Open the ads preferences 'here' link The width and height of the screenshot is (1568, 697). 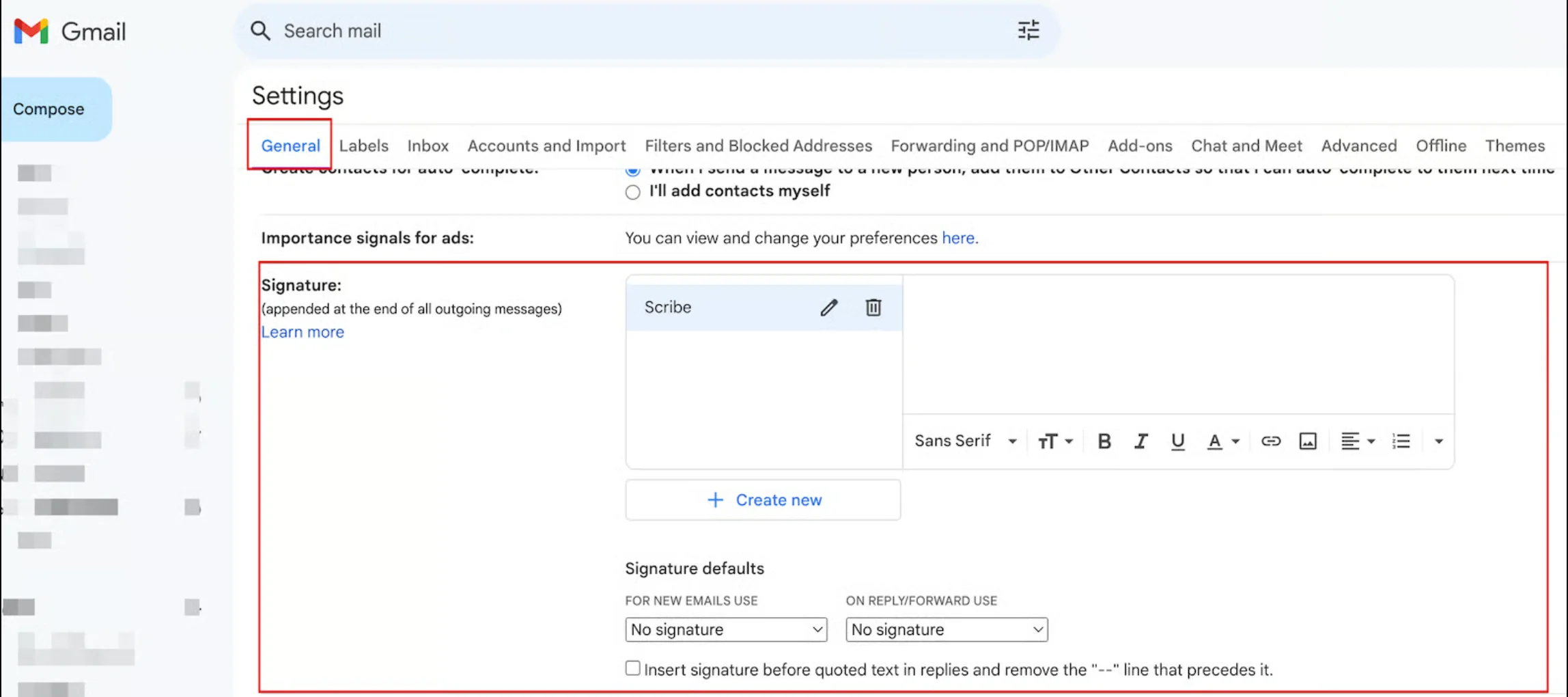958,238
